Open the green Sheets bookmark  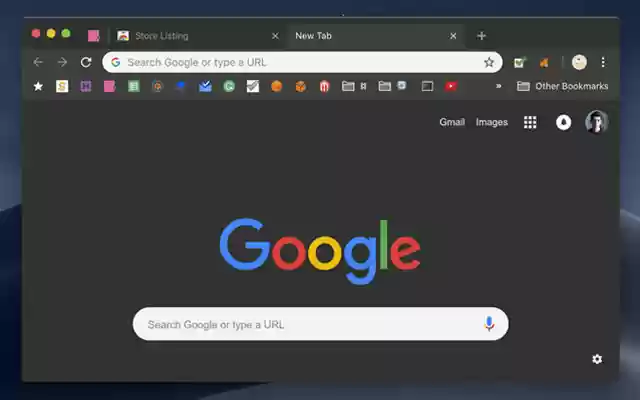(133, 86)
